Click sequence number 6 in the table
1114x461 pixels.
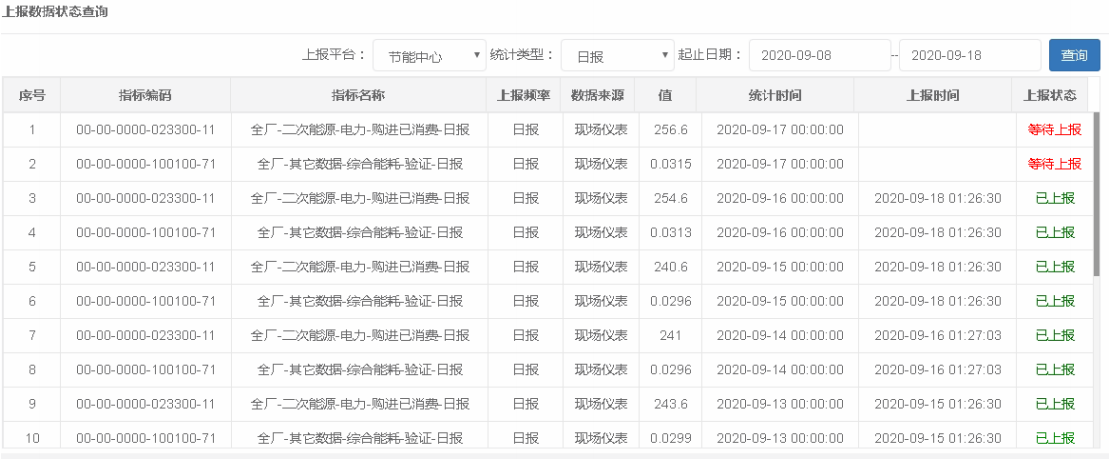pos(32,301)
